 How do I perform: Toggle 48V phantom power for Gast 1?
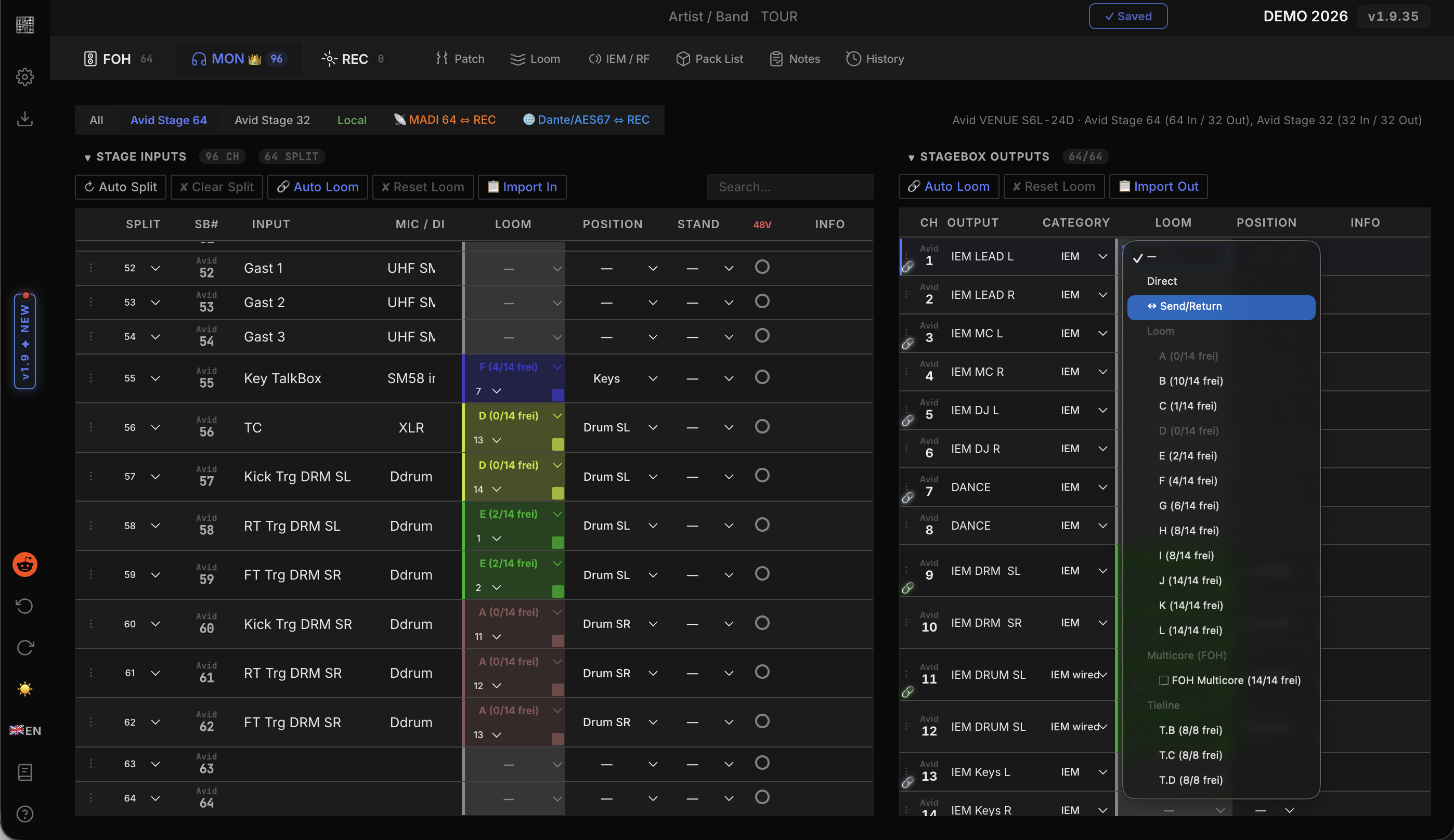click(x=762, y=267)
